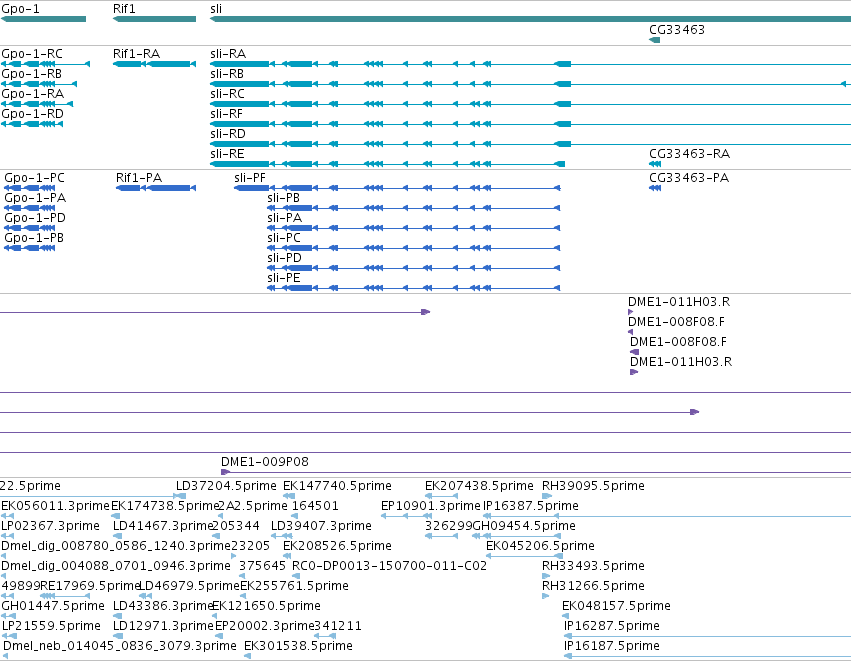This screenshot has width=851, height=661.
Task: Select the CG33463-PA protein label
Action: click(x=689, y=178)
